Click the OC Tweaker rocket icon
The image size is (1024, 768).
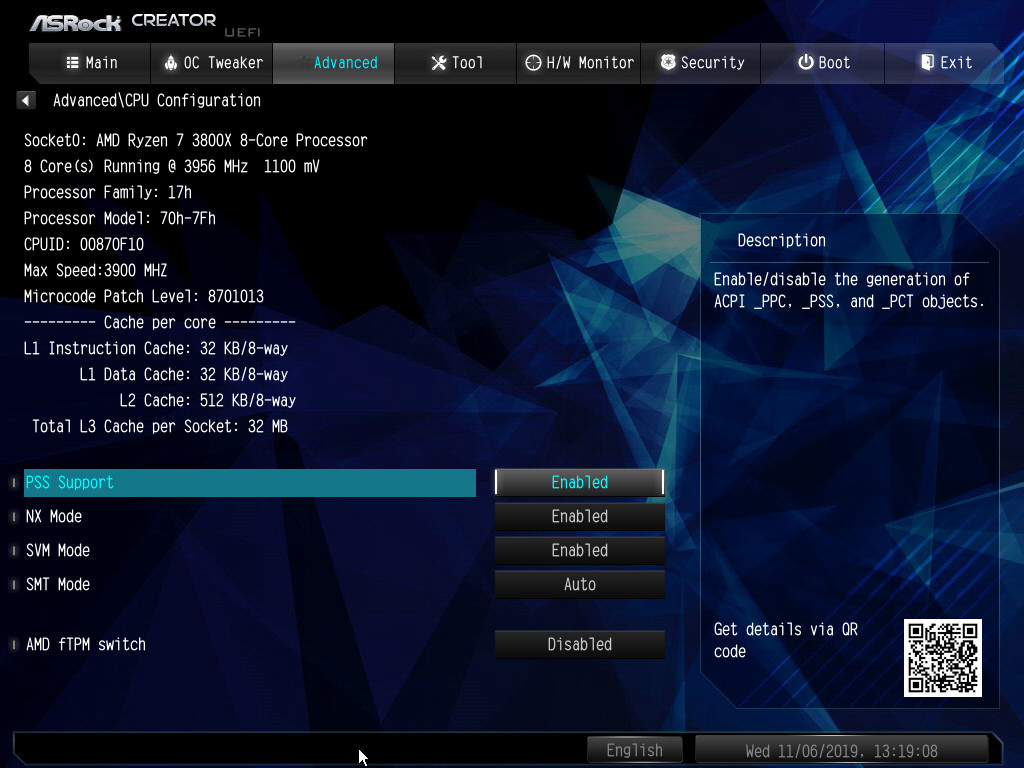(x=170, y=62)
